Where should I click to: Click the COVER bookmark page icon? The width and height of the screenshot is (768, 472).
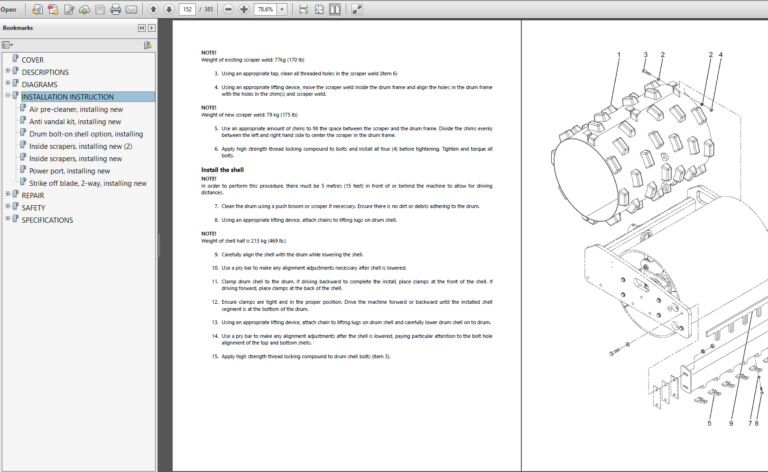click(x=16, y=59)
